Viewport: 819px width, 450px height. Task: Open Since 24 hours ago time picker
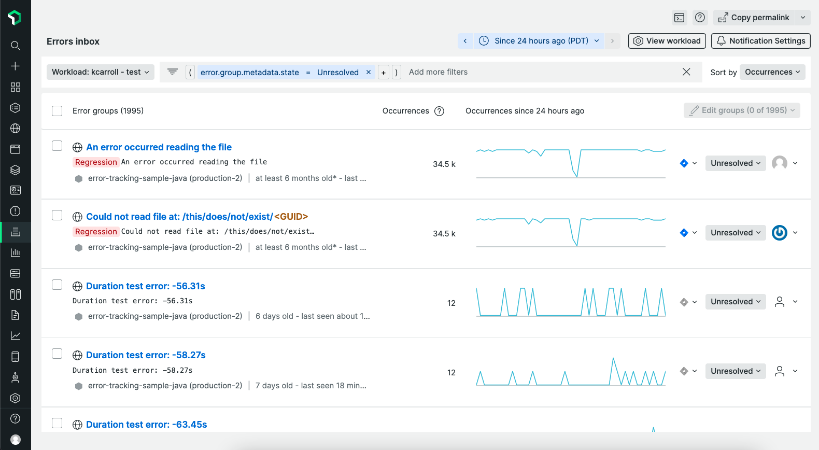(539, 41)
